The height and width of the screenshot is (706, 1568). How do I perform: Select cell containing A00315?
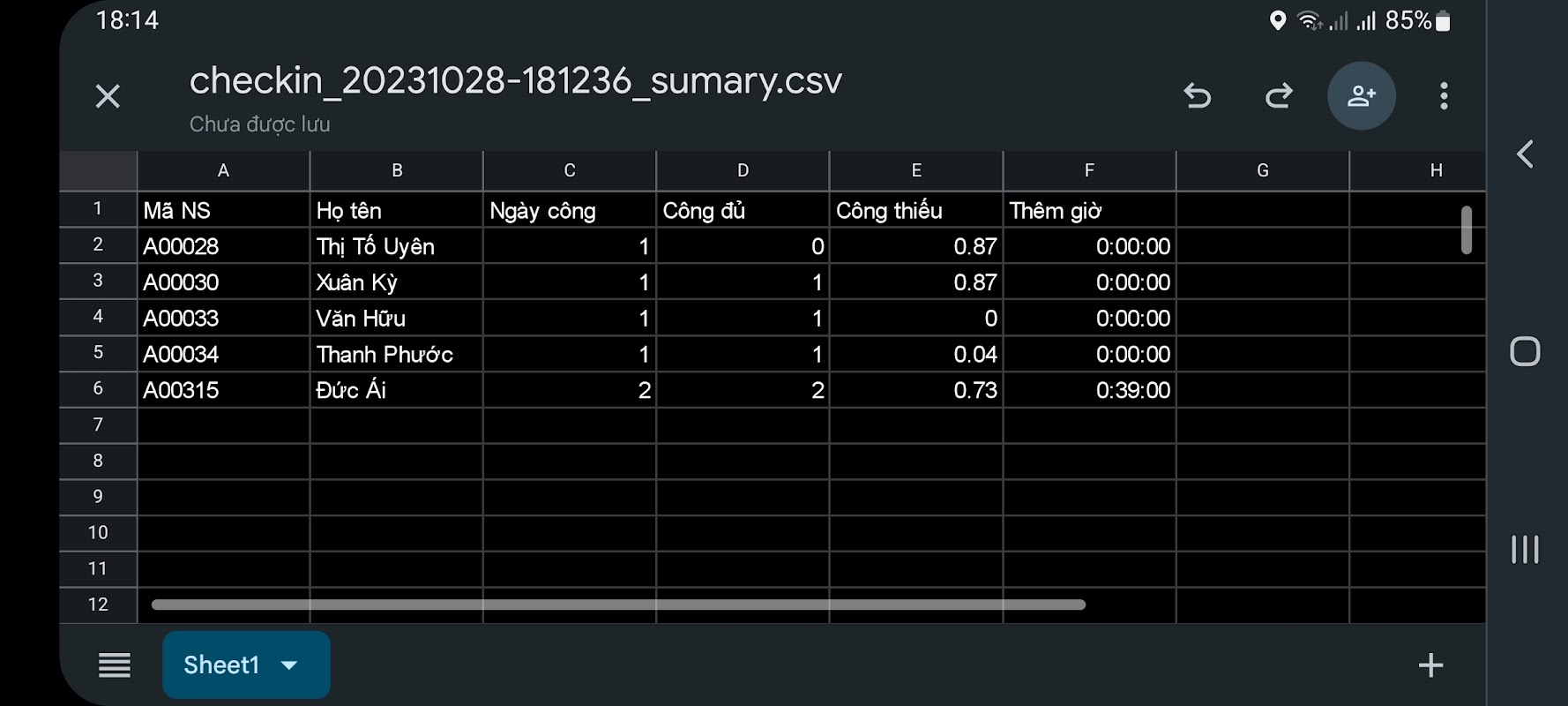pos(223,390)
